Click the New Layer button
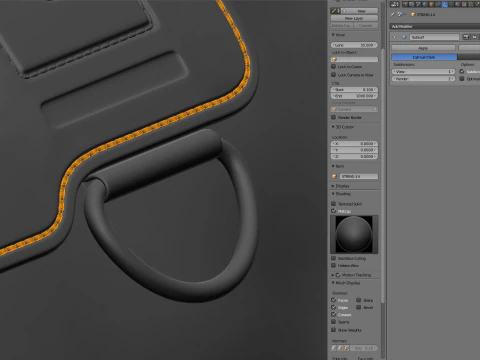The height and width of the screenshot is (360, 480). 354,18
